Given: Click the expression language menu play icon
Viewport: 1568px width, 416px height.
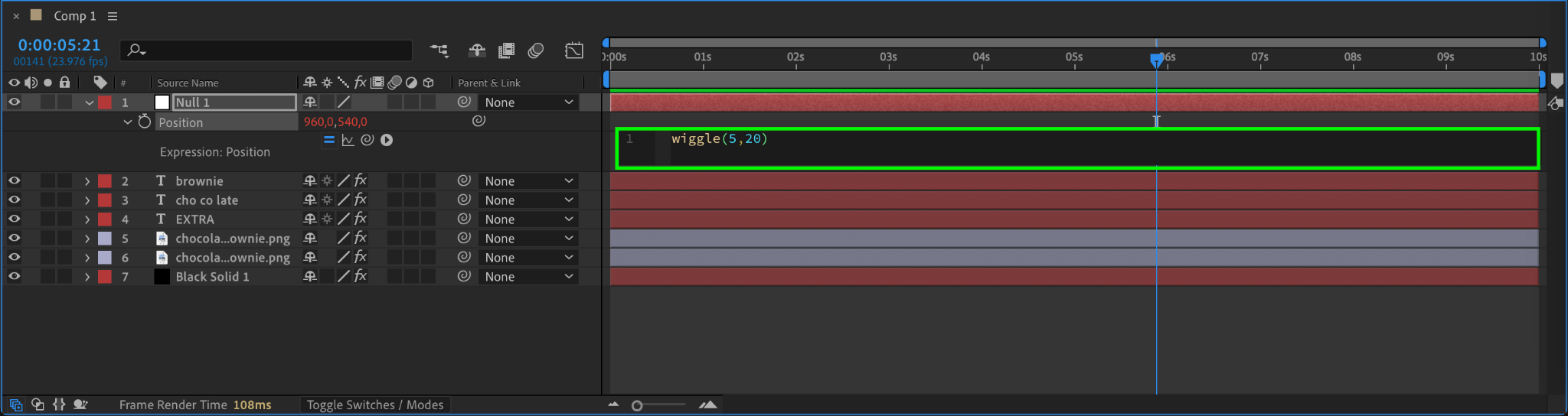Looking at the screenshot, I should pos(387,140).
